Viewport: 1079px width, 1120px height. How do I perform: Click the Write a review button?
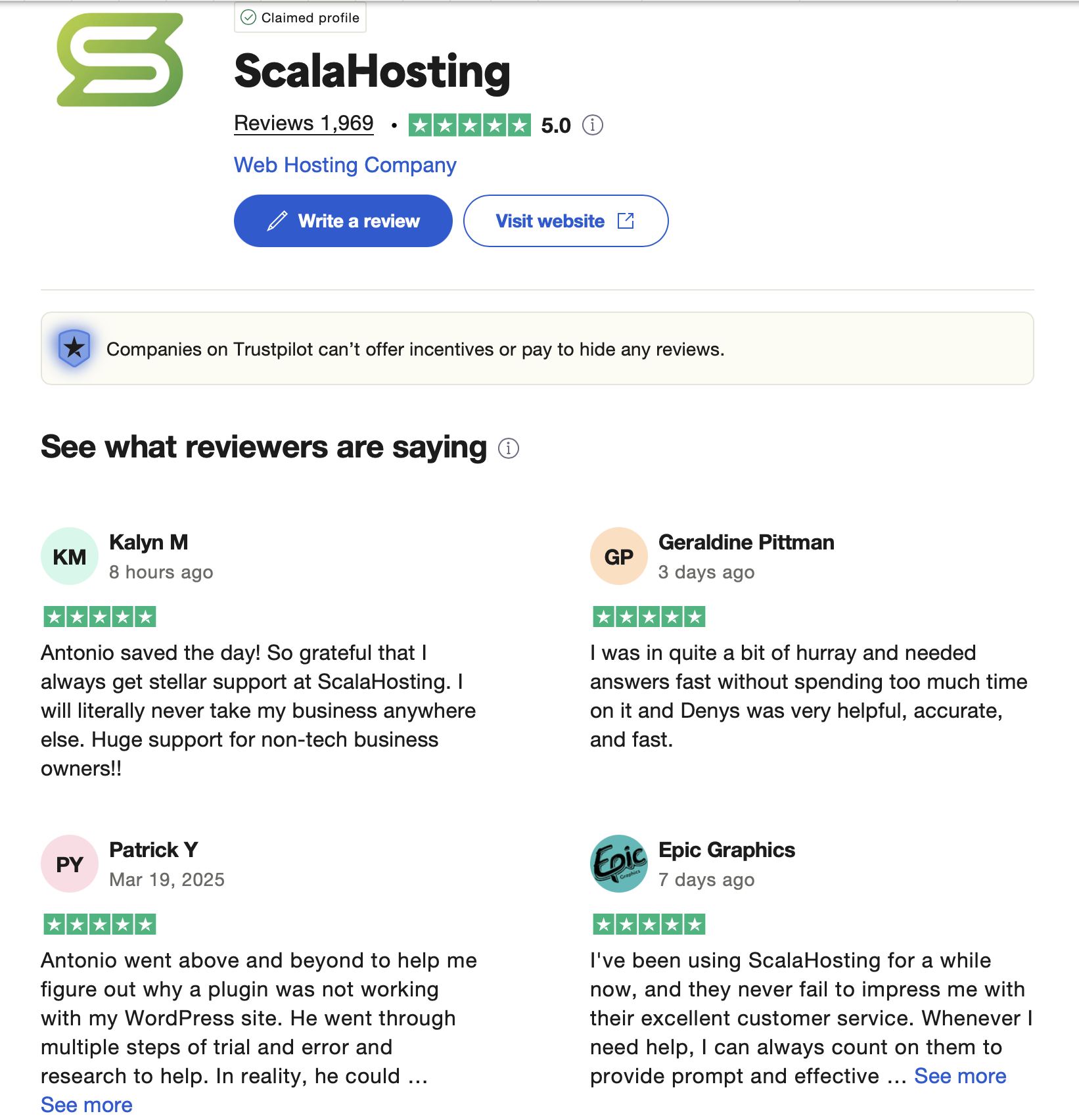tap(343, 221)
